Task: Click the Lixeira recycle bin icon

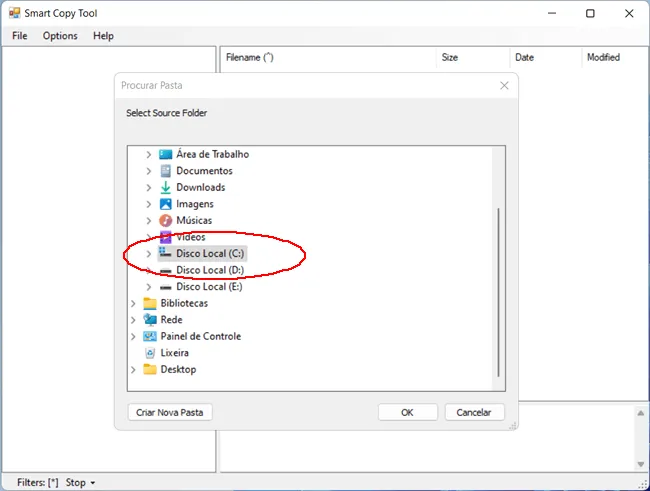Action: (x=150, y=353)
